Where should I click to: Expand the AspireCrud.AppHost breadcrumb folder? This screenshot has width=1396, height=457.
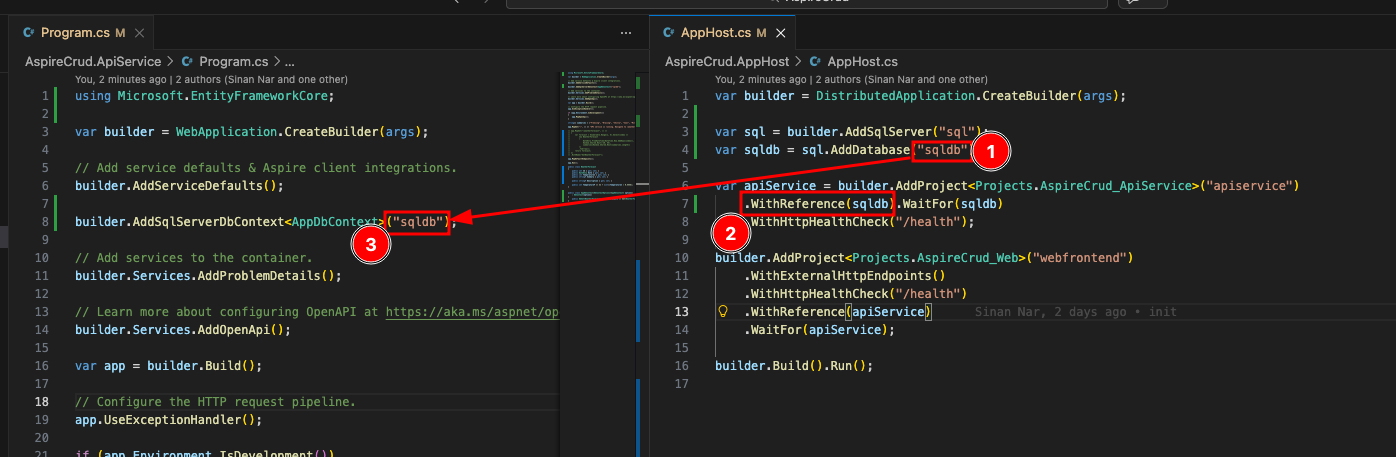(x=727, y=62)
